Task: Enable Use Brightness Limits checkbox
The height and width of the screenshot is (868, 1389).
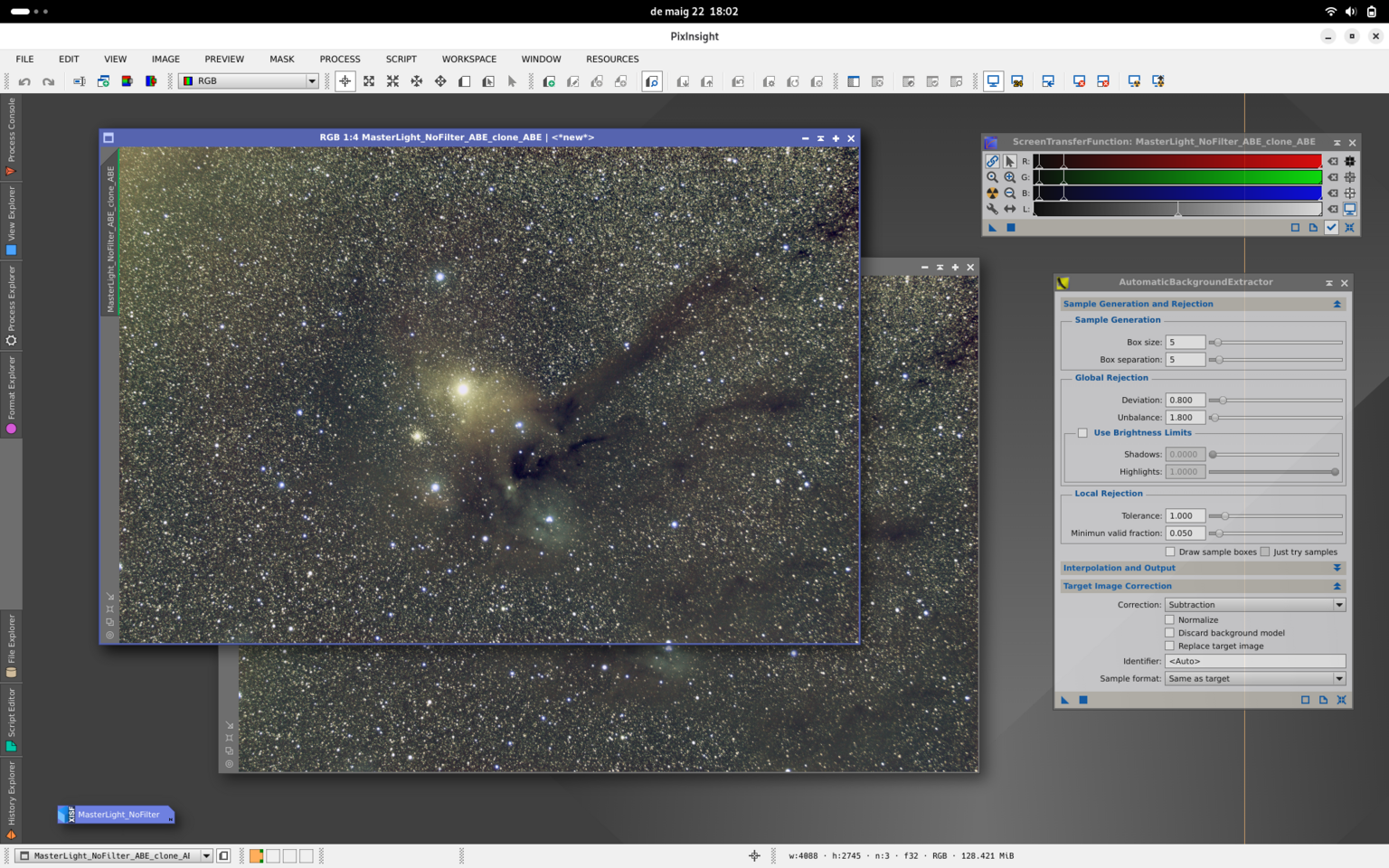Action: click(x=1082, y=433)
